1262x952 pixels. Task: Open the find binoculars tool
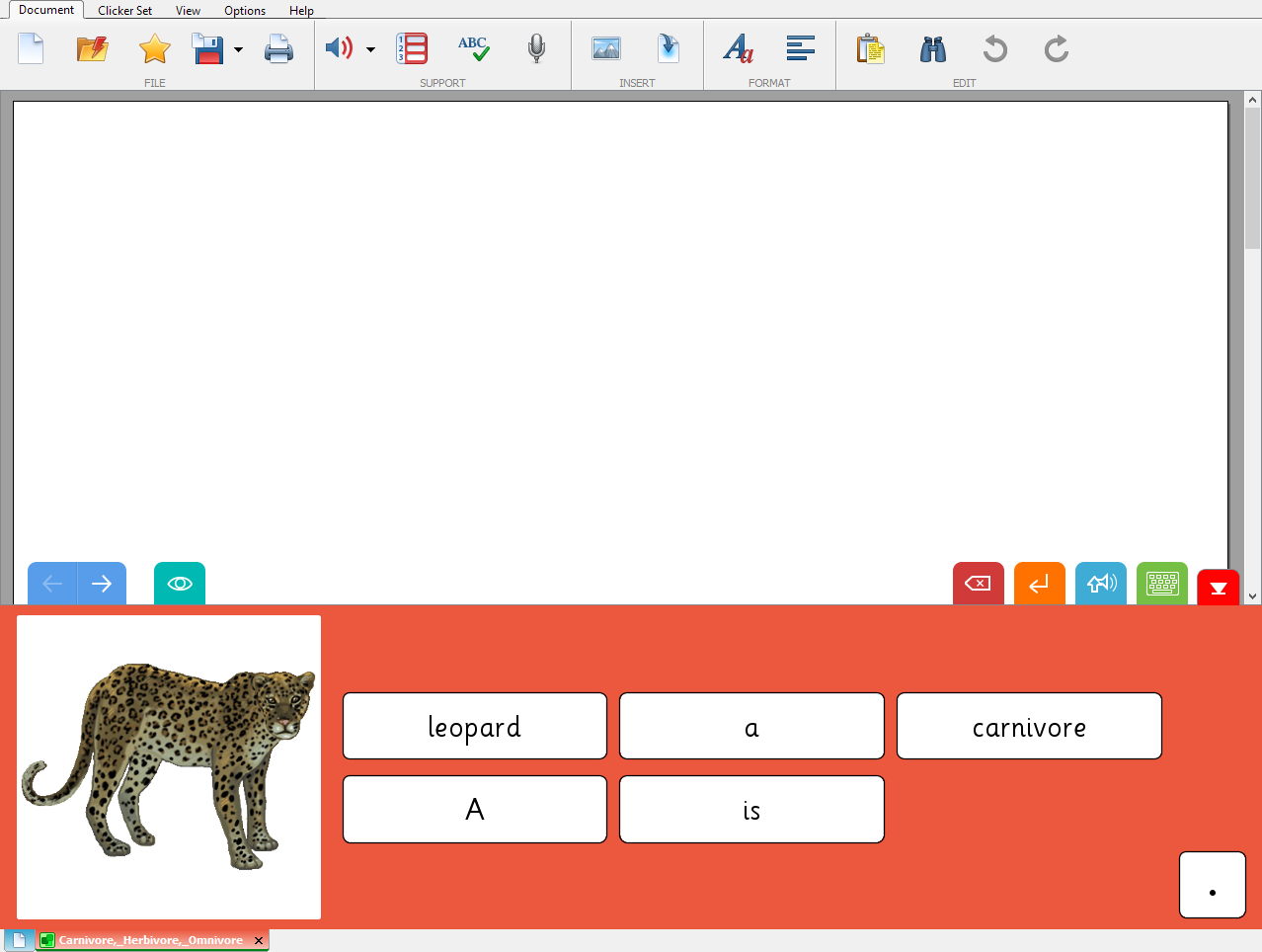(932, 48)
